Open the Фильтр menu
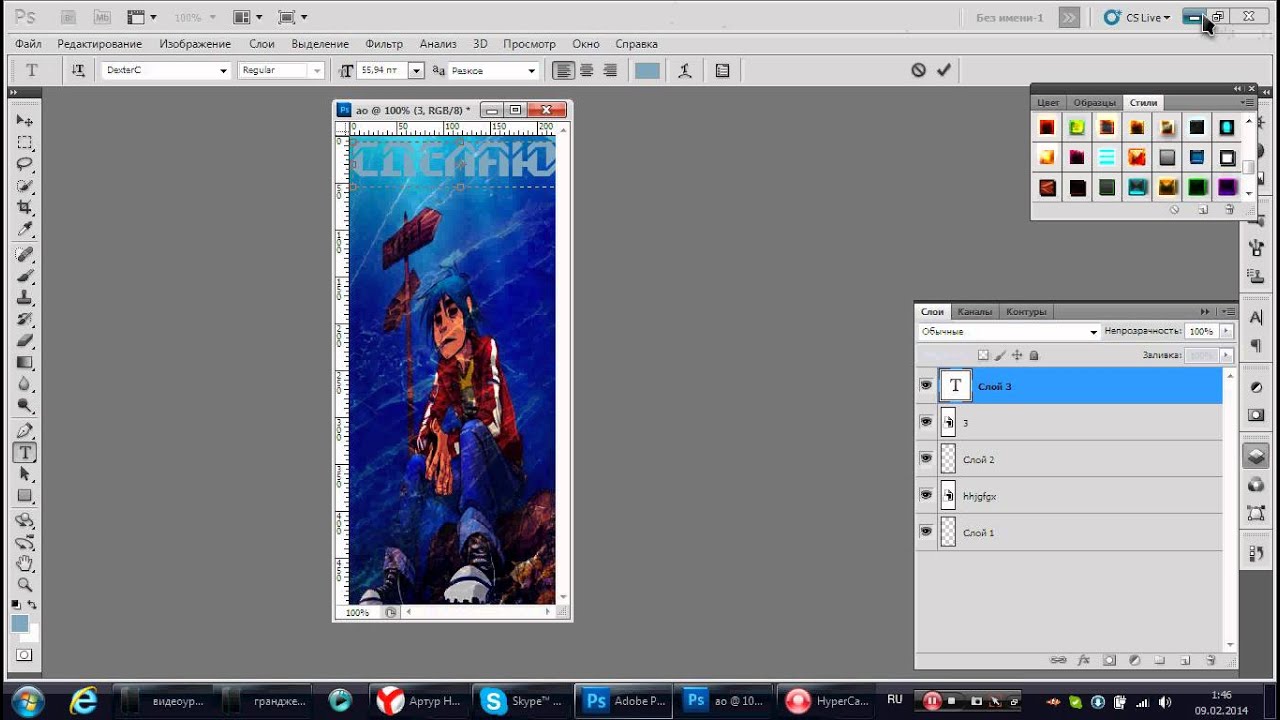 click(384, 44)
